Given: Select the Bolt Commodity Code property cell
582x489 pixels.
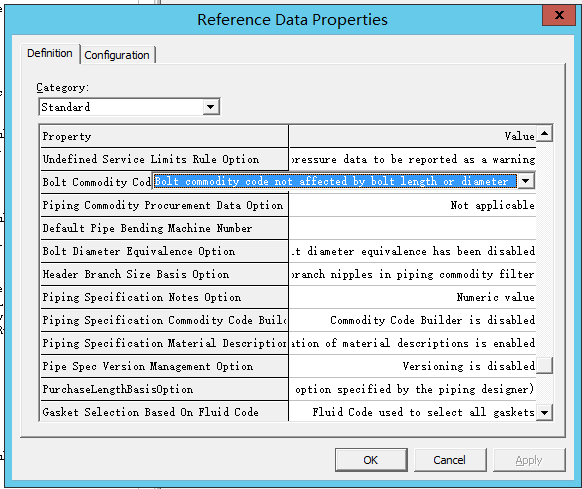Looking at the screenshot, I should [96, 182].
